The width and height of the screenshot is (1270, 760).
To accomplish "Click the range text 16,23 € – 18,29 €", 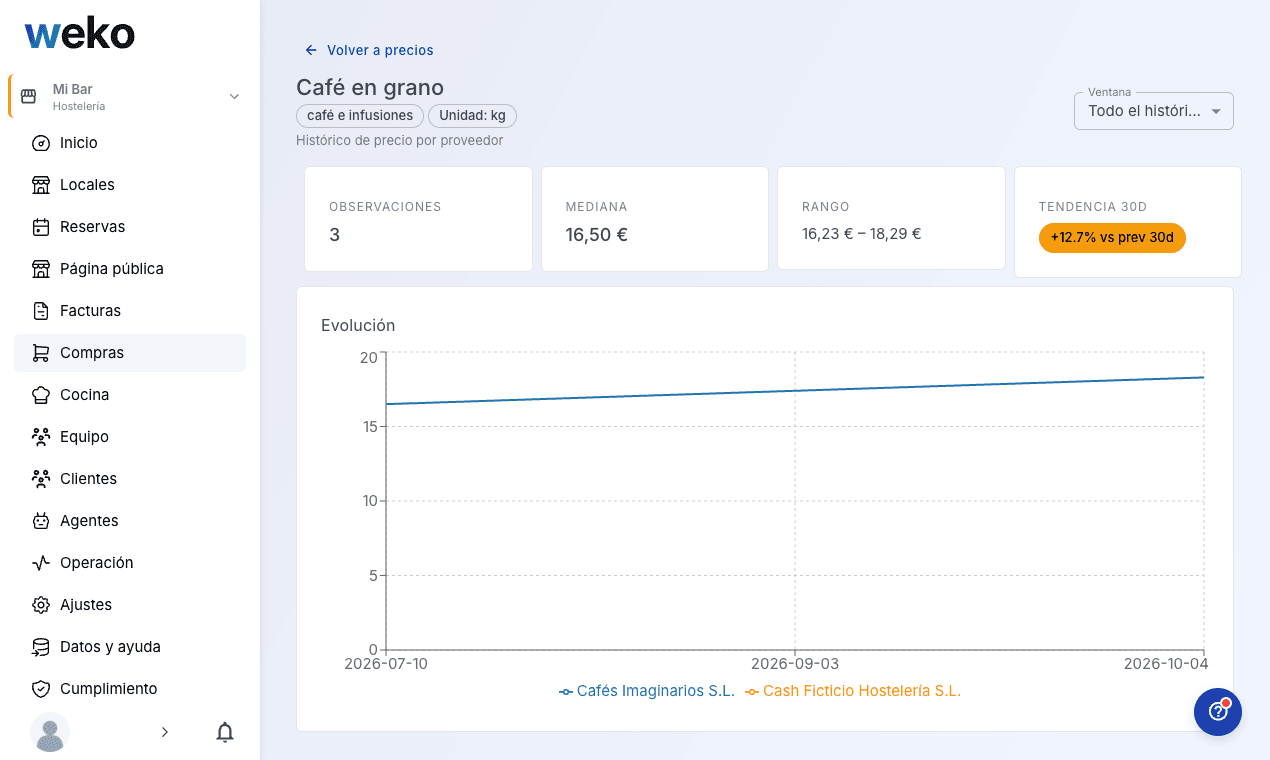I will point(861,234).
